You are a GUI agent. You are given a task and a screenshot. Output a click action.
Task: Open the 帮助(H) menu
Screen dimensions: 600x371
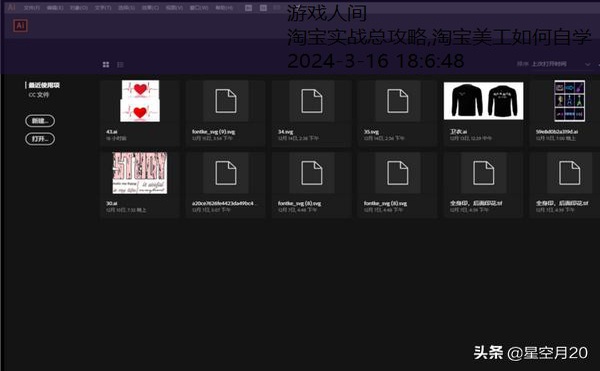224,8
